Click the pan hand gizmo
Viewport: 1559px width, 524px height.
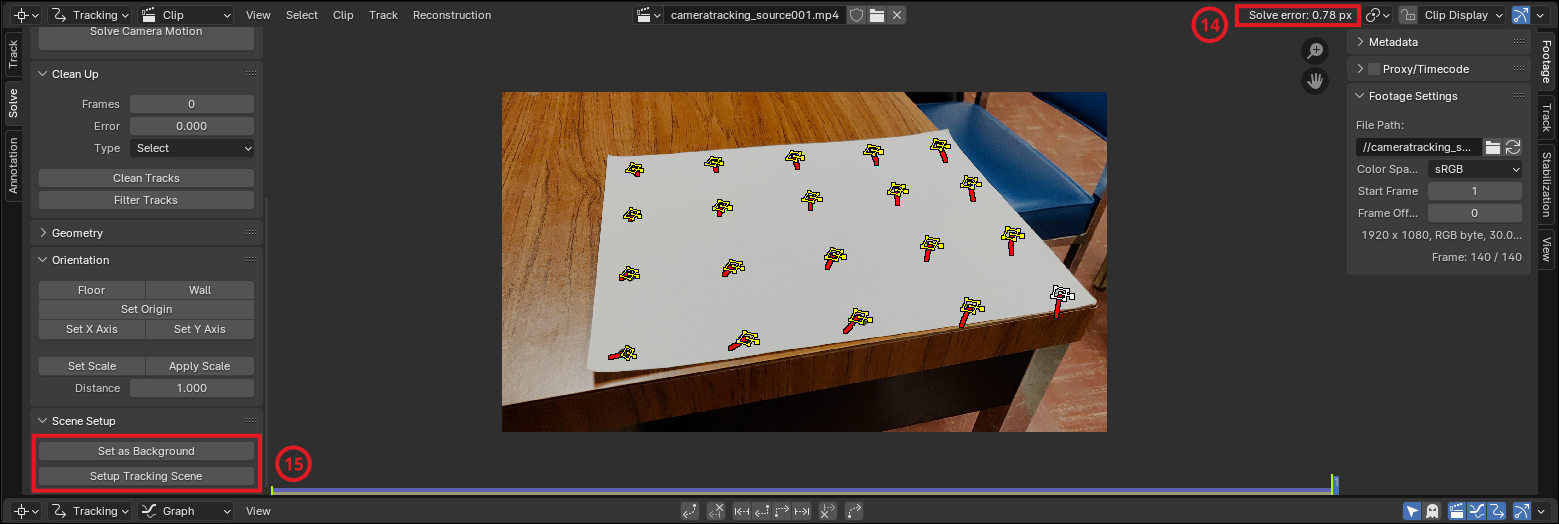point(1316,81)
